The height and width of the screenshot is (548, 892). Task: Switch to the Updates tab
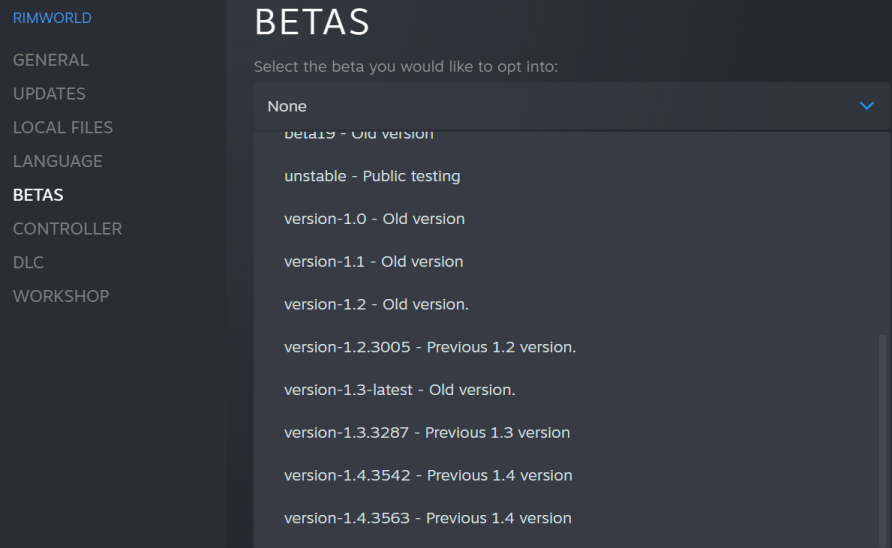[49, 94]
